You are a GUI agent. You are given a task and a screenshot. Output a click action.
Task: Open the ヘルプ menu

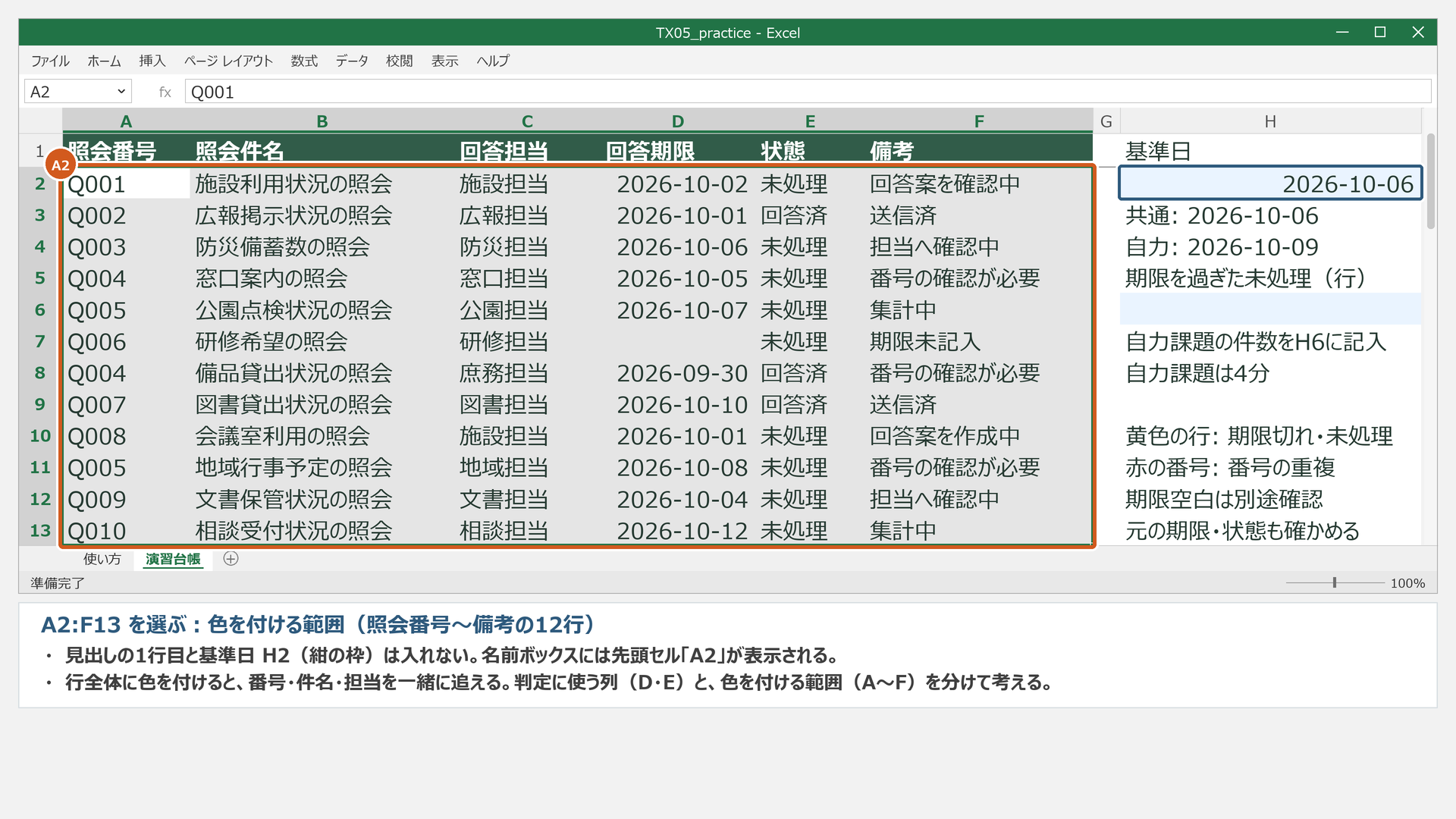[x=493, y=61]
